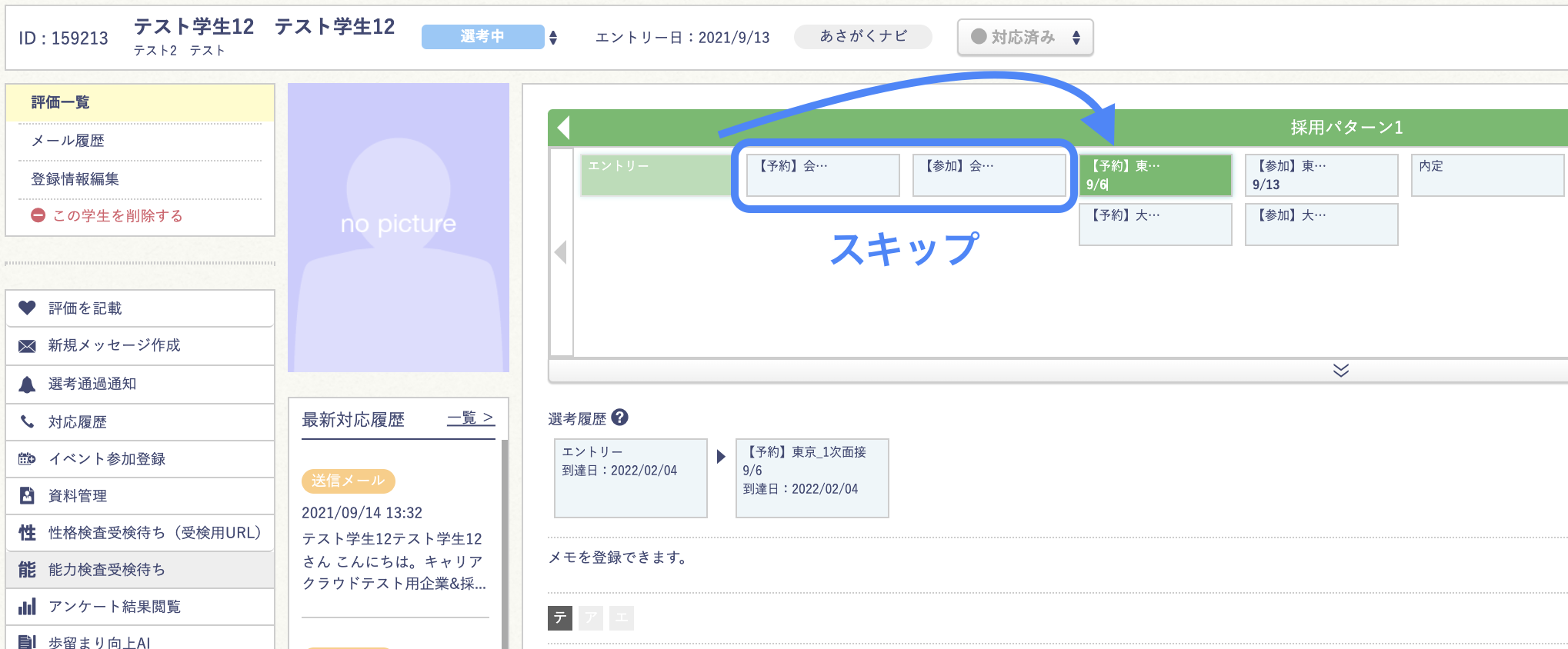The height and width of the screenshot is (649, 1568).
Task: Click the red delete icon for この学生を削除する
Action: tap(38, 215)
